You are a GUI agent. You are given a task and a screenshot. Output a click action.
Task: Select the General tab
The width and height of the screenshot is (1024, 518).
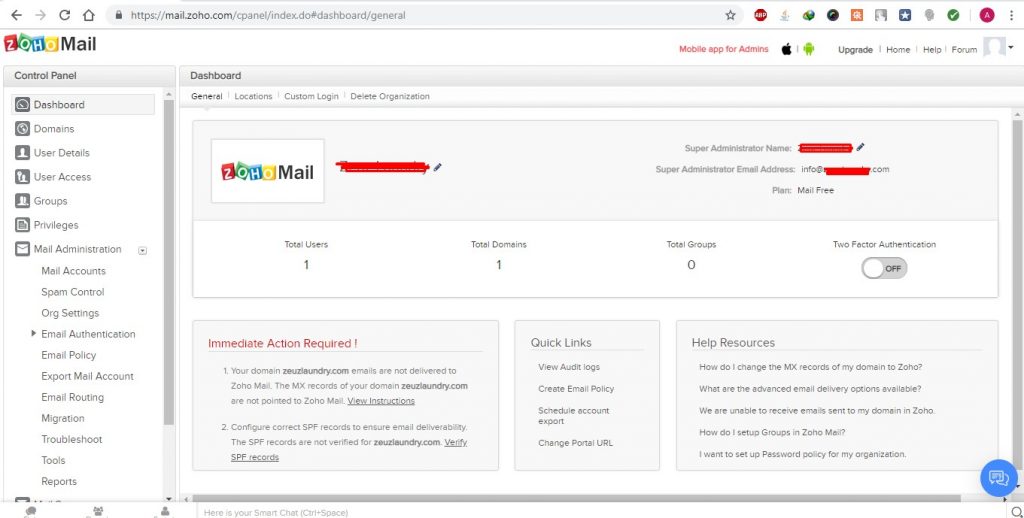click(x=206, y=96)
